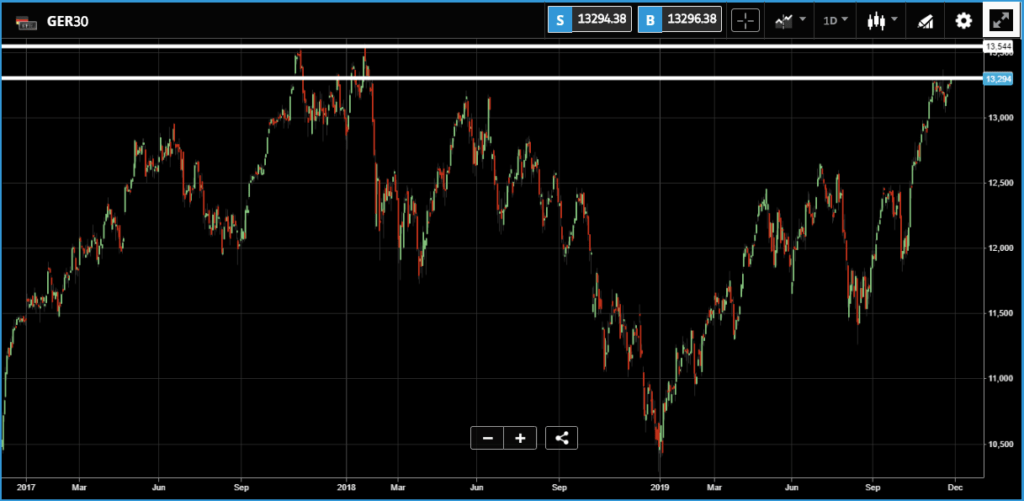Select the drawing tools pencil icon
Image resolution: width=1024 pixels, height=501 pixels.
coord(925,21)
